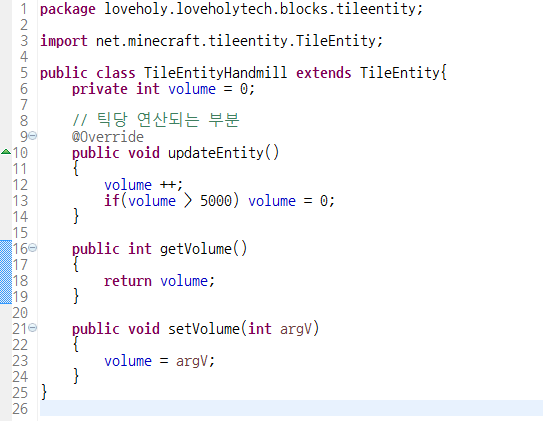Click the updateEntity method name
The image size is (543, 421).
[216, 153]
